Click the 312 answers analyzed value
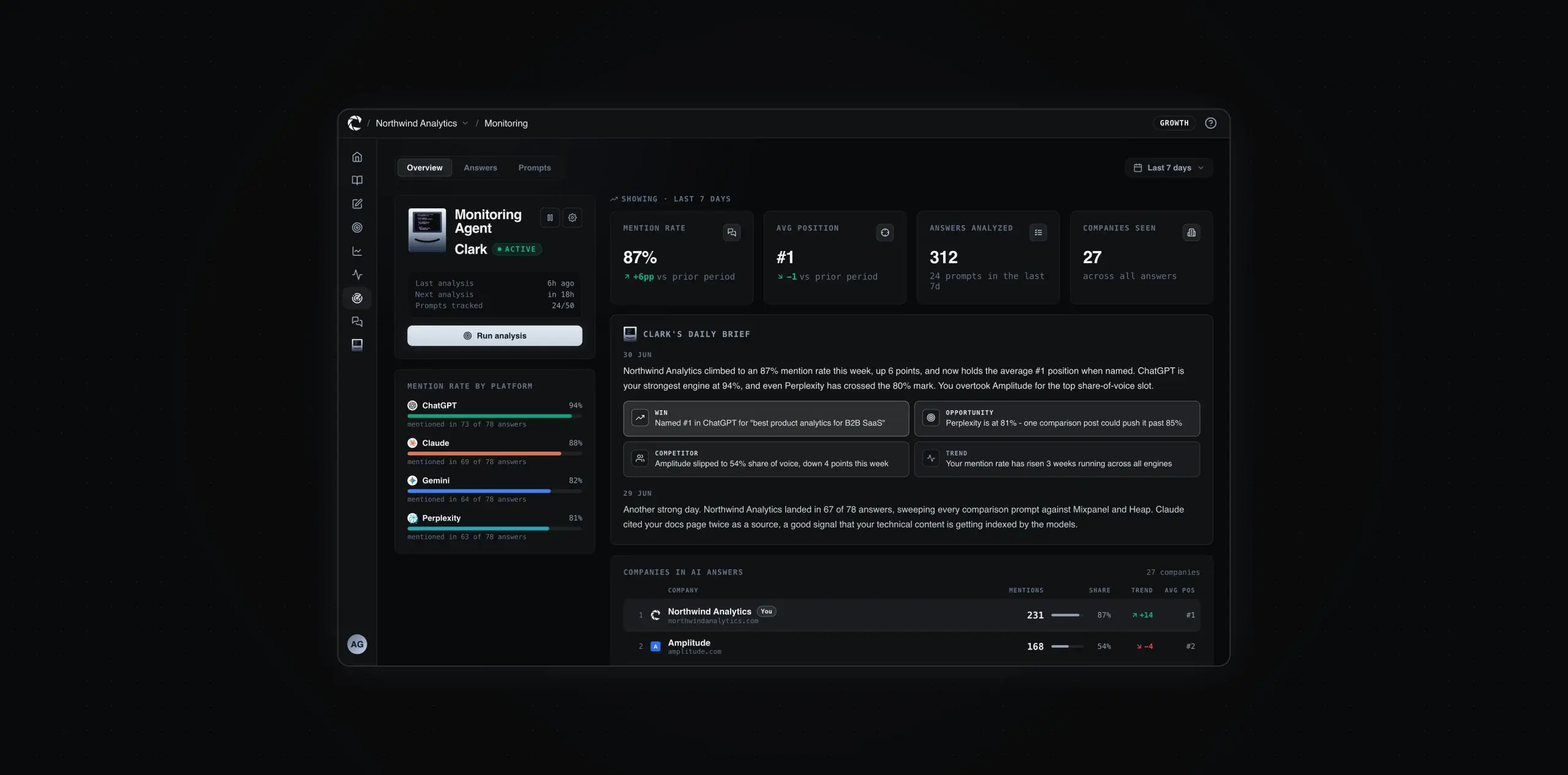The image size is (1568, 775). coord(944,258)
